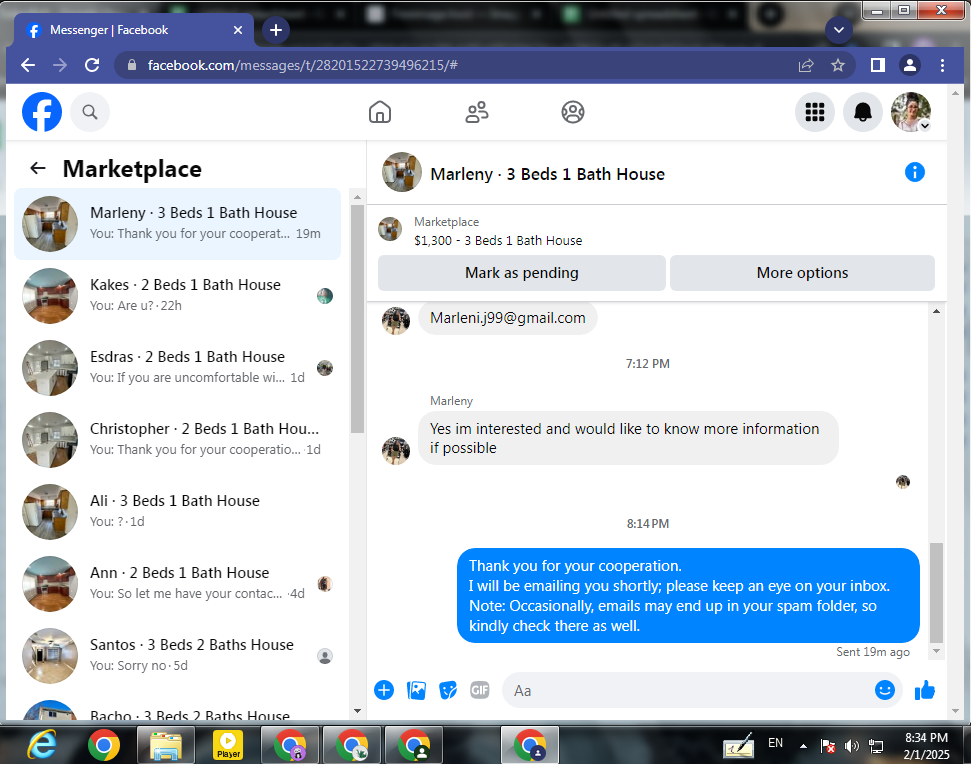Image resolution: width=971 pixels, height=764 pixels.
Task: Choose a sticker icon
Action: [x=448, y=690]
